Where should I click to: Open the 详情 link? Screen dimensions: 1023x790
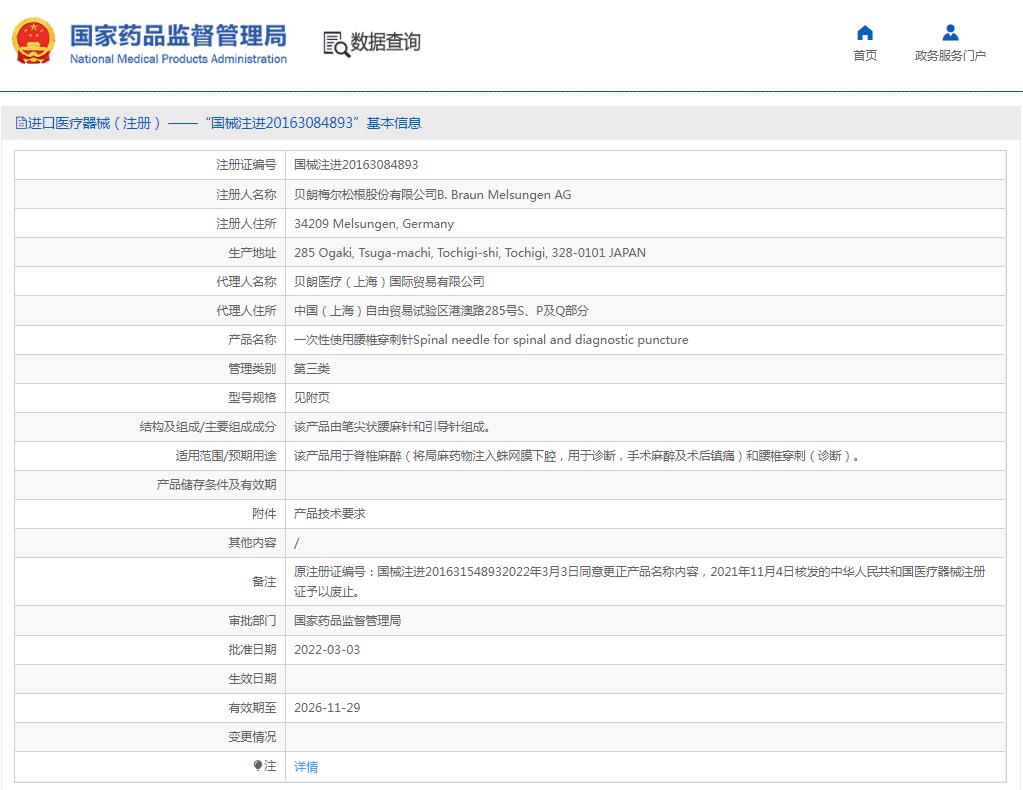pyautogui.click(x=306, y=767)
